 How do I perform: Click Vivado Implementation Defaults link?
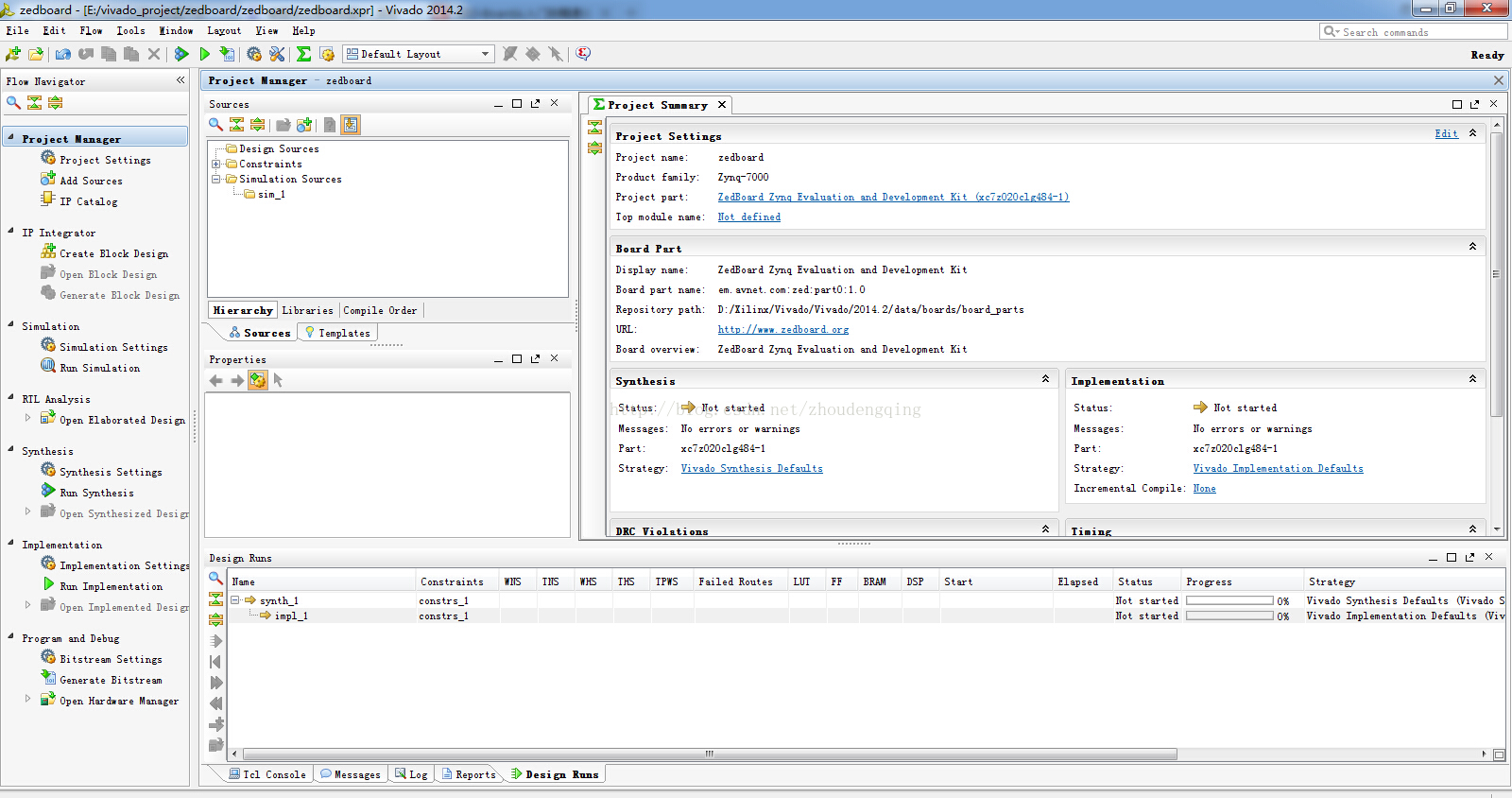coord(1278,469)
